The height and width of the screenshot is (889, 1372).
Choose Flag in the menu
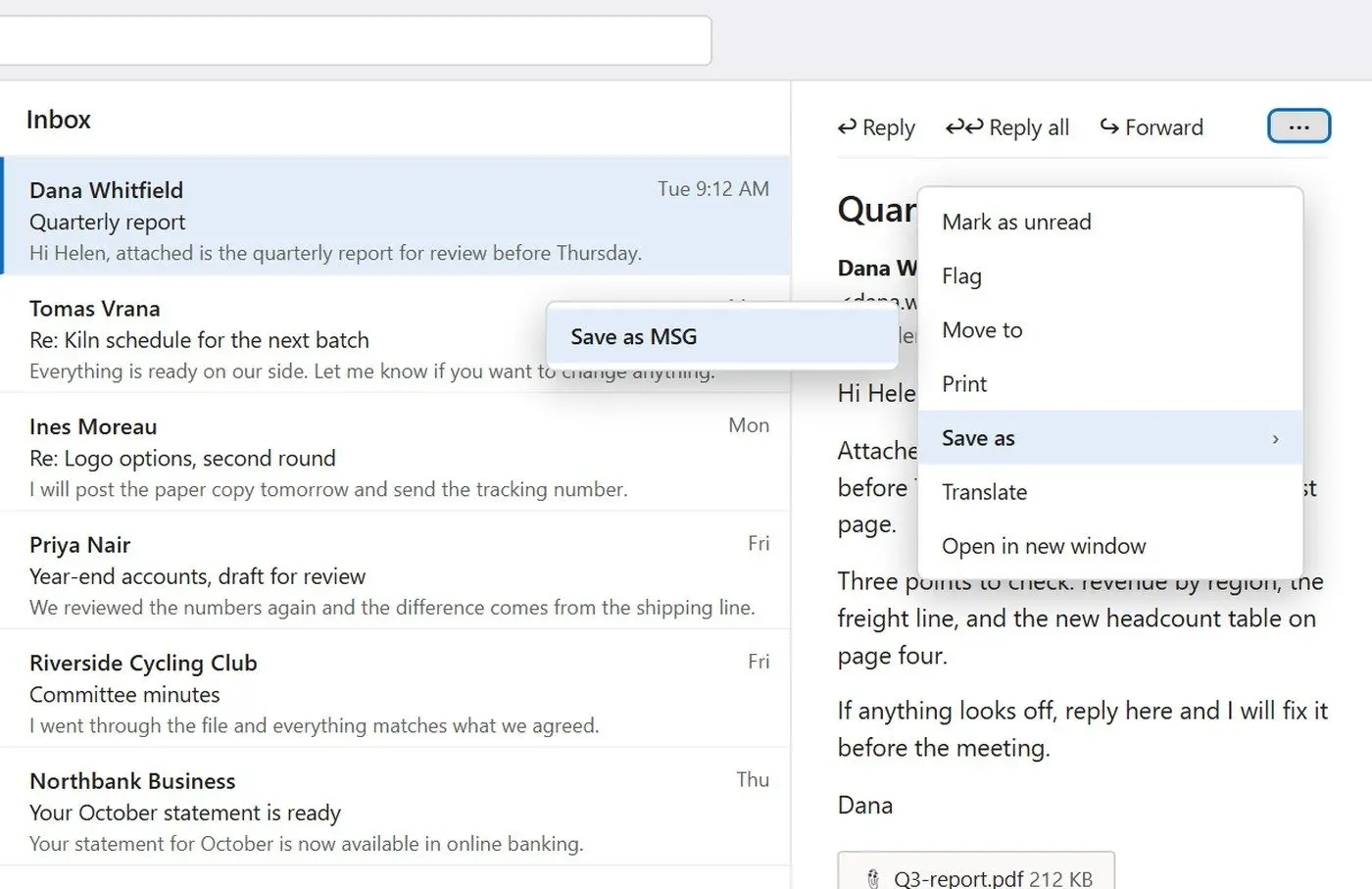click(x=1110, y=276)
